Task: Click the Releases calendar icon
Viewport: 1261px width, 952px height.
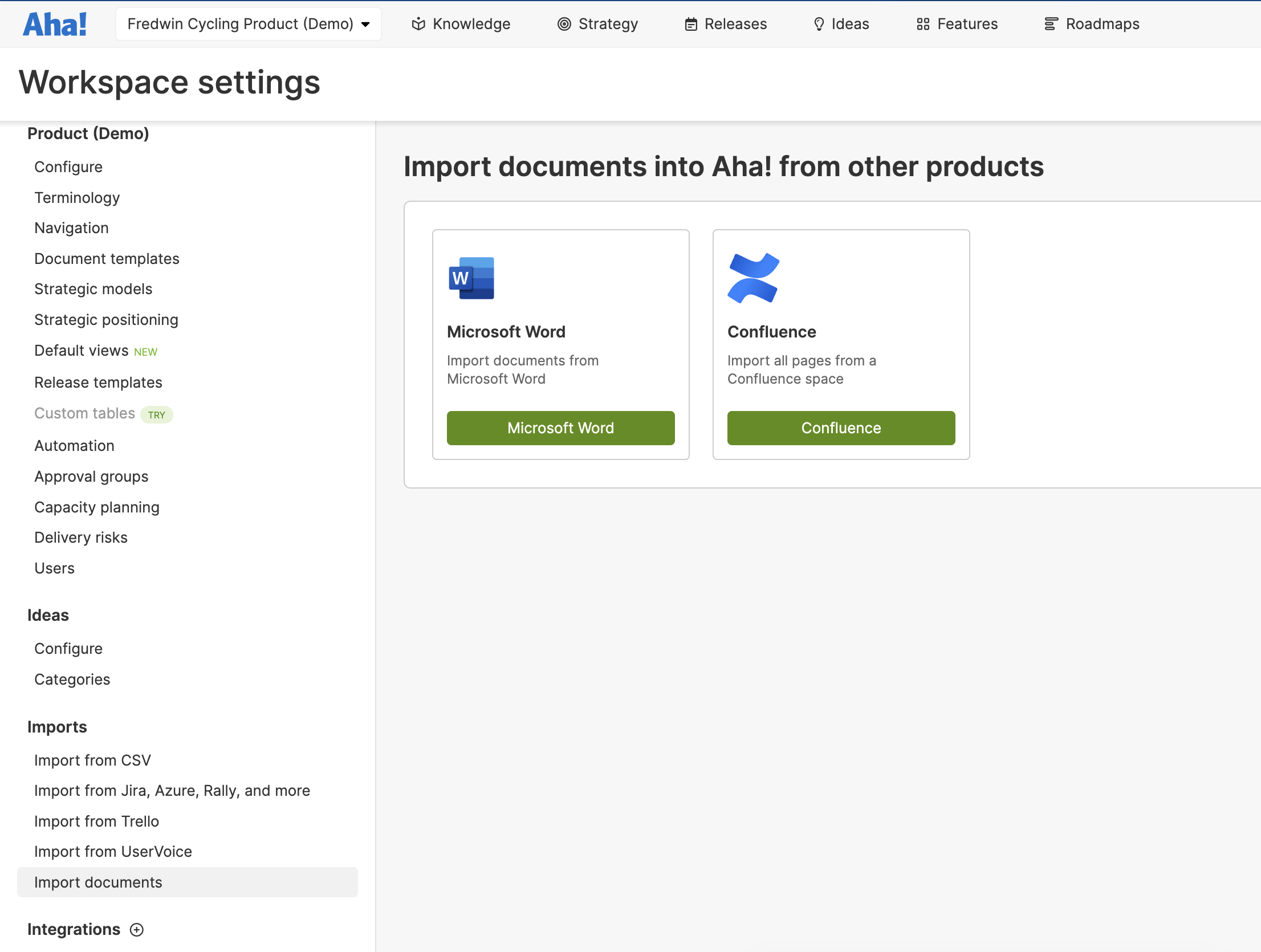Action: pos(691,24)
